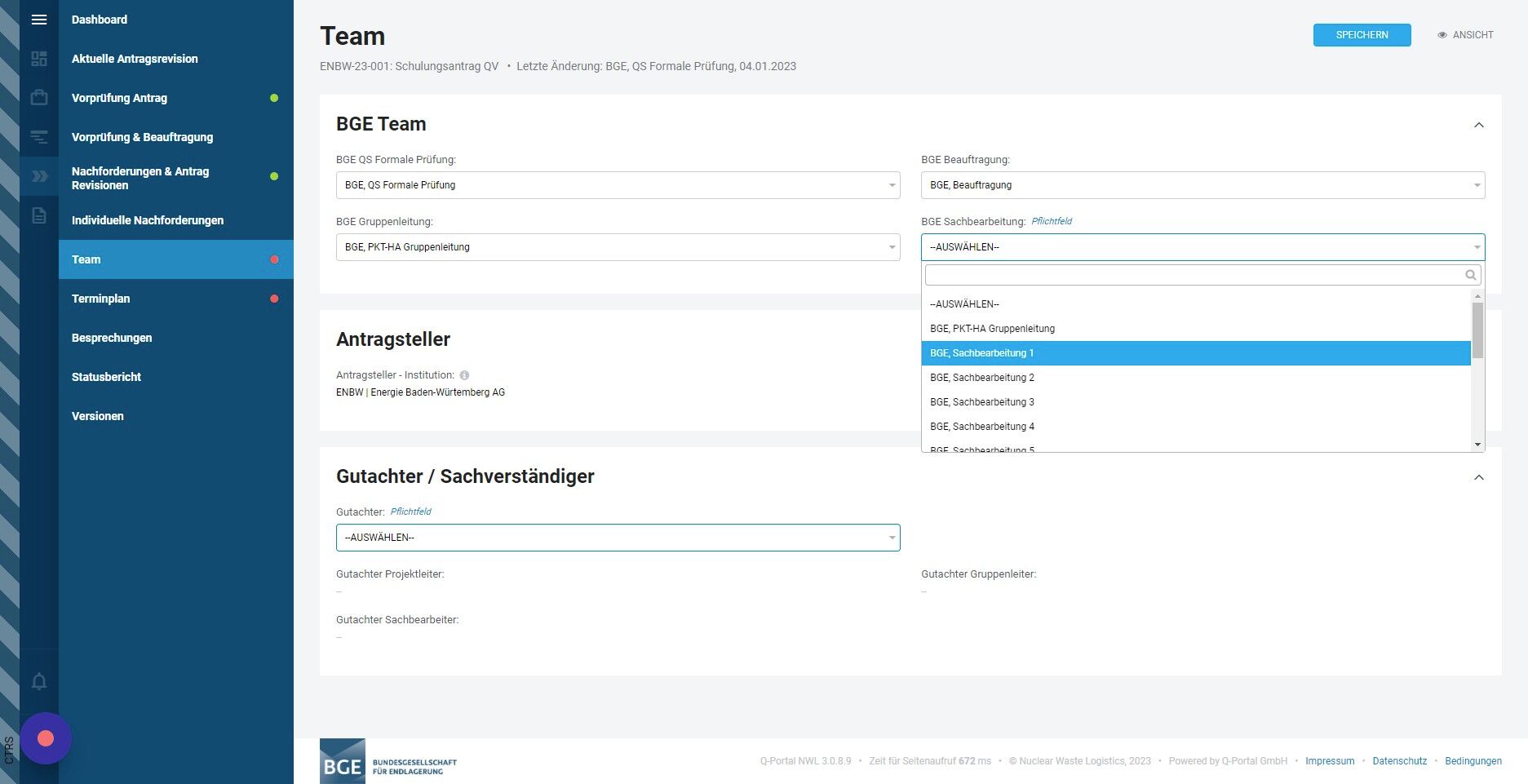Click the Speichern button

[x=1362, y=35]
